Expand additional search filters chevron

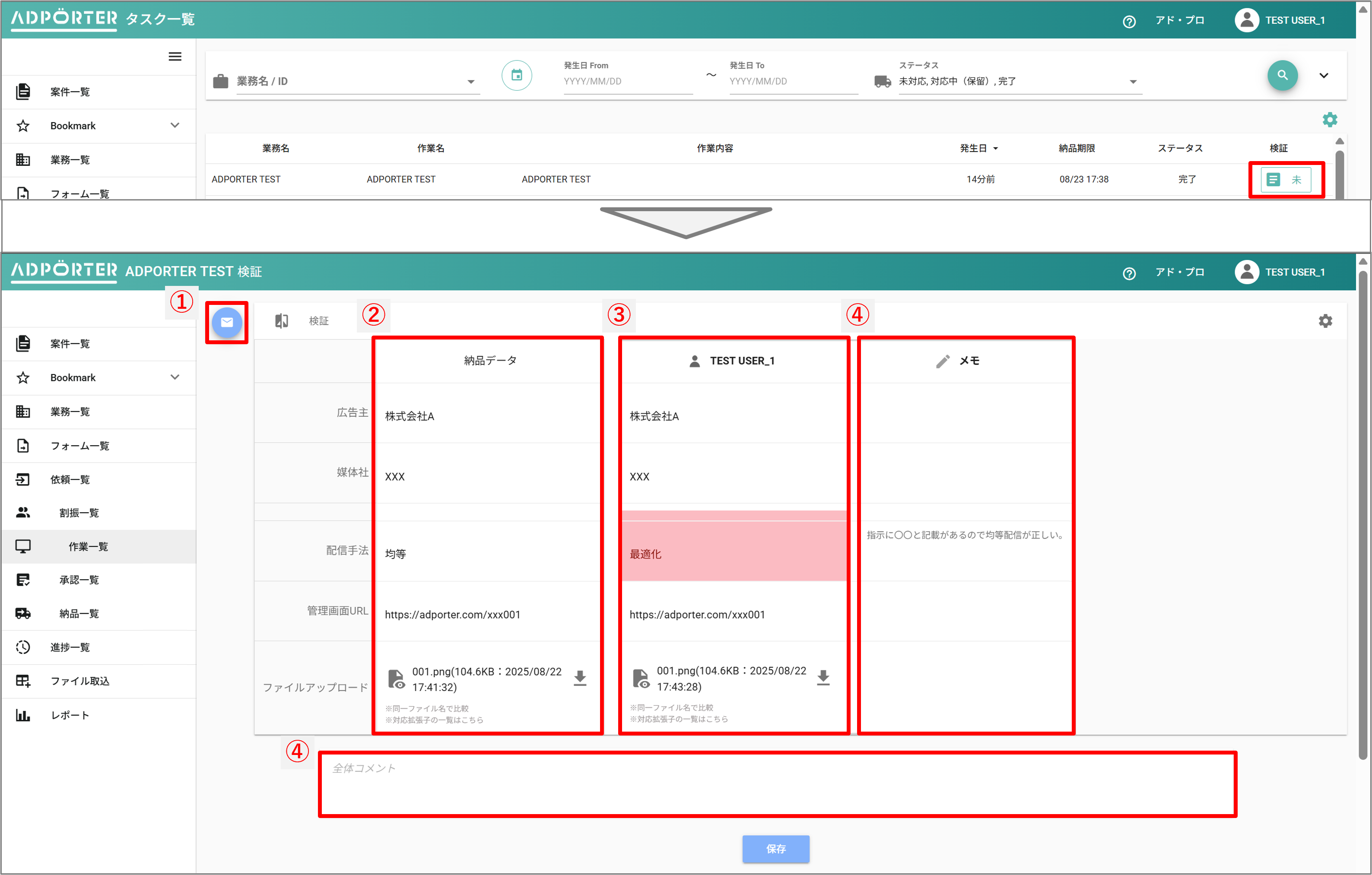(x=1324, y=75)
